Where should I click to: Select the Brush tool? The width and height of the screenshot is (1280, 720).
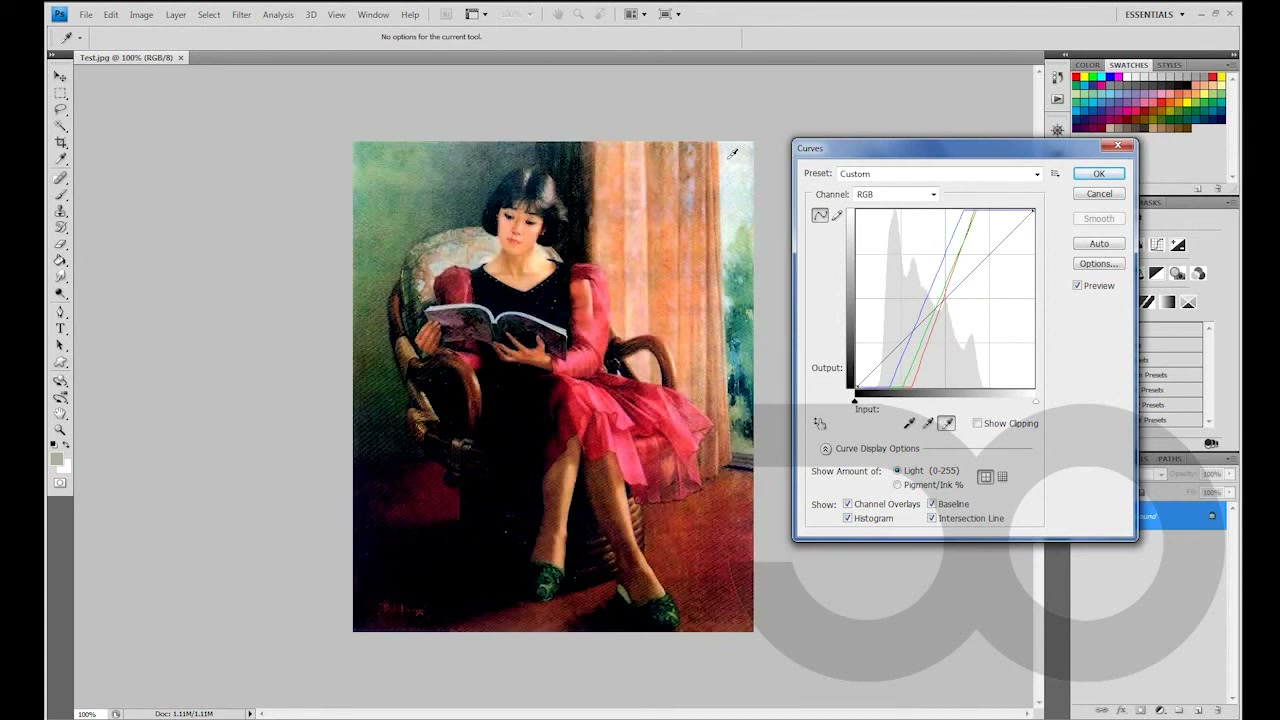tap(60, 195)
